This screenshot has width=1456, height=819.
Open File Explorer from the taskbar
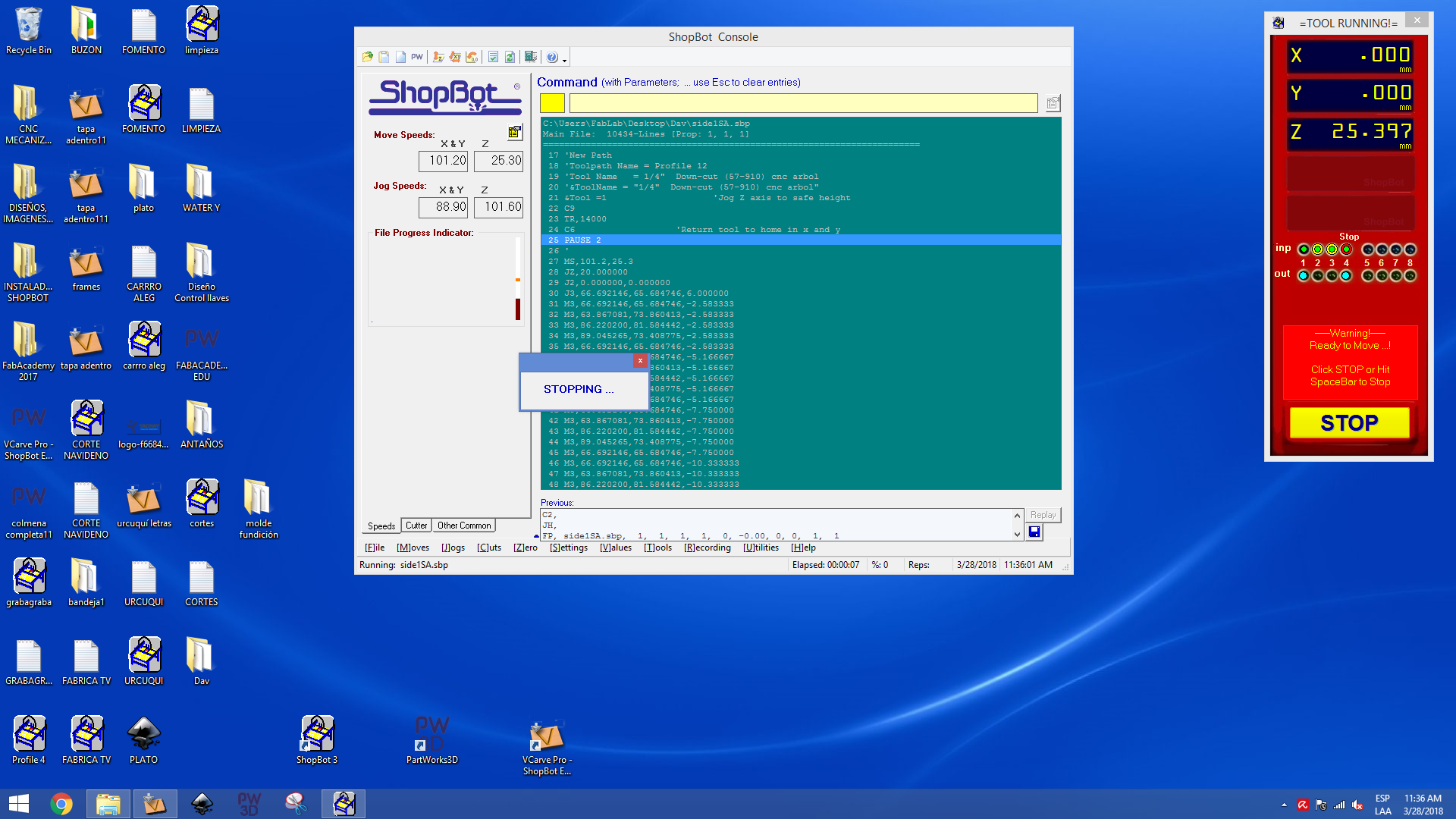click(x=108, y=804)
